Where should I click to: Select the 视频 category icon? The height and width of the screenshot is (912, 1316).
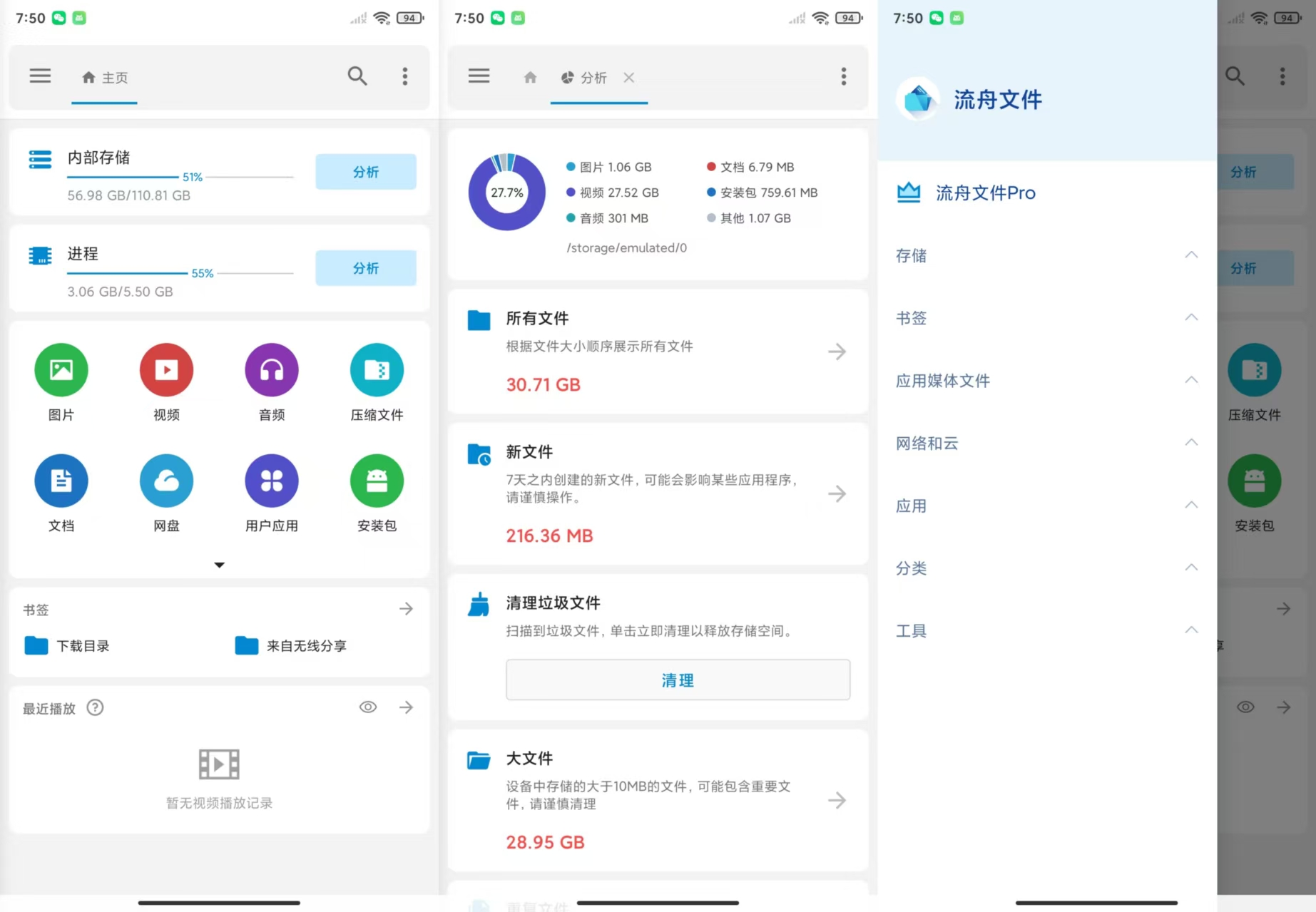(x=166, y=370)
